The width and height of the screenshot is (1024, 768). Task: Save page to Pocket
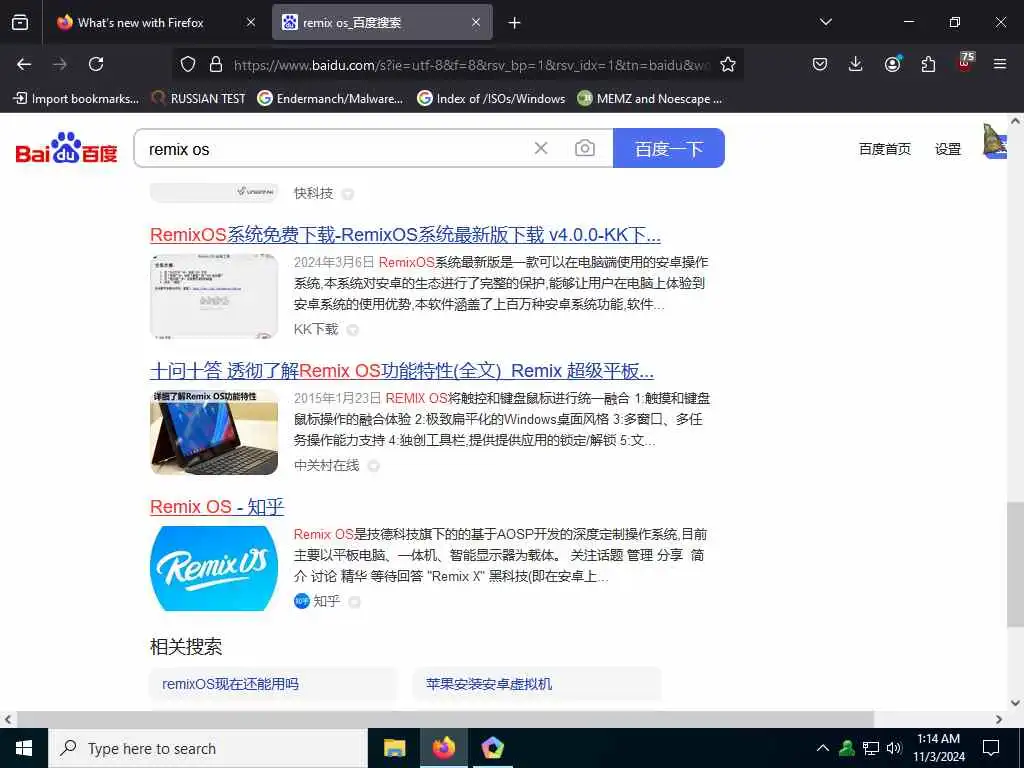[820, 64]
